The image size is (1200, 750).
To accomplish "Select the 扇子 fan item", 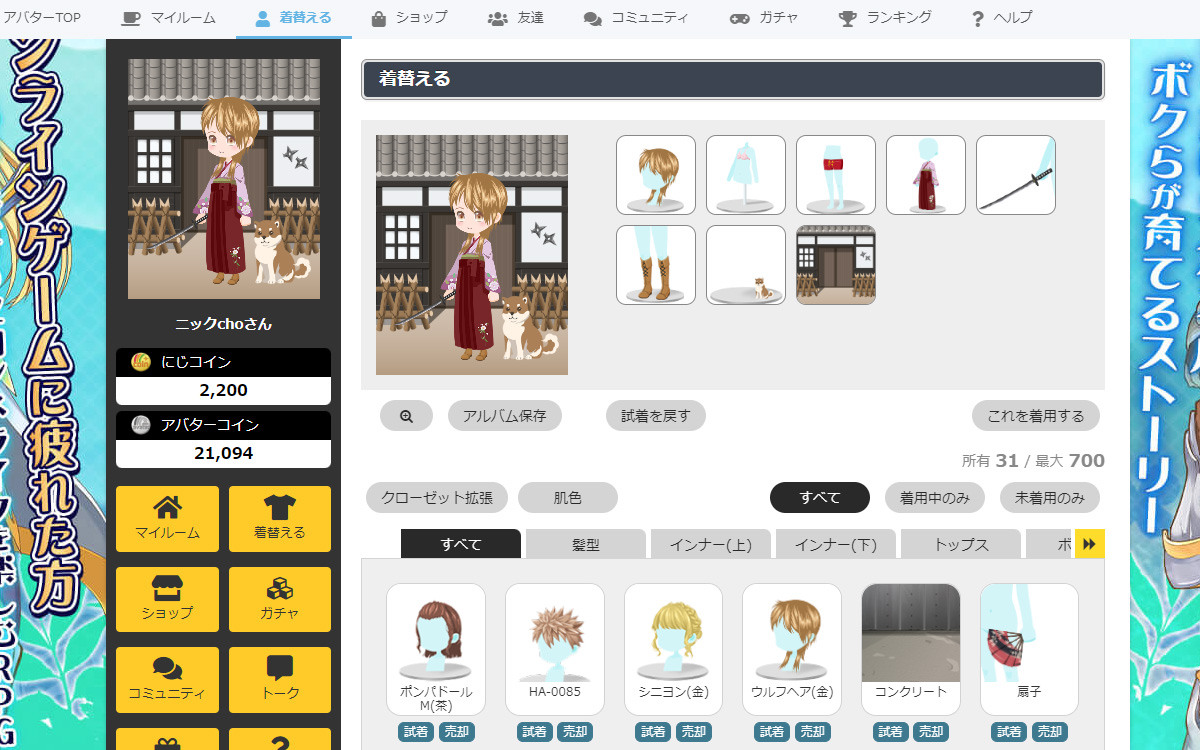I will (x=1029, y=648).
